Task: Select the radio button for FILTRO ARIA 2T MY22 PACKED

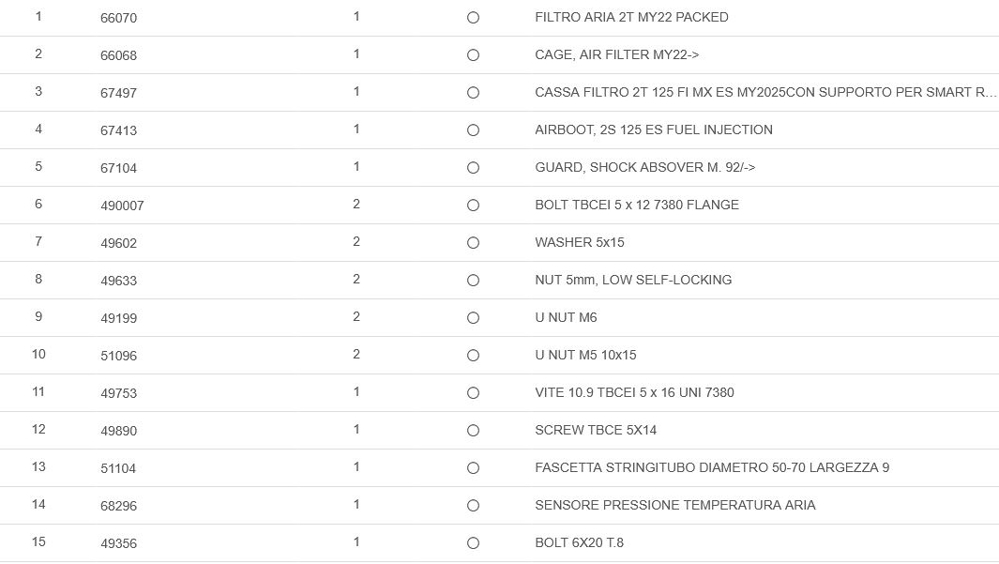Action: [473, 18]
